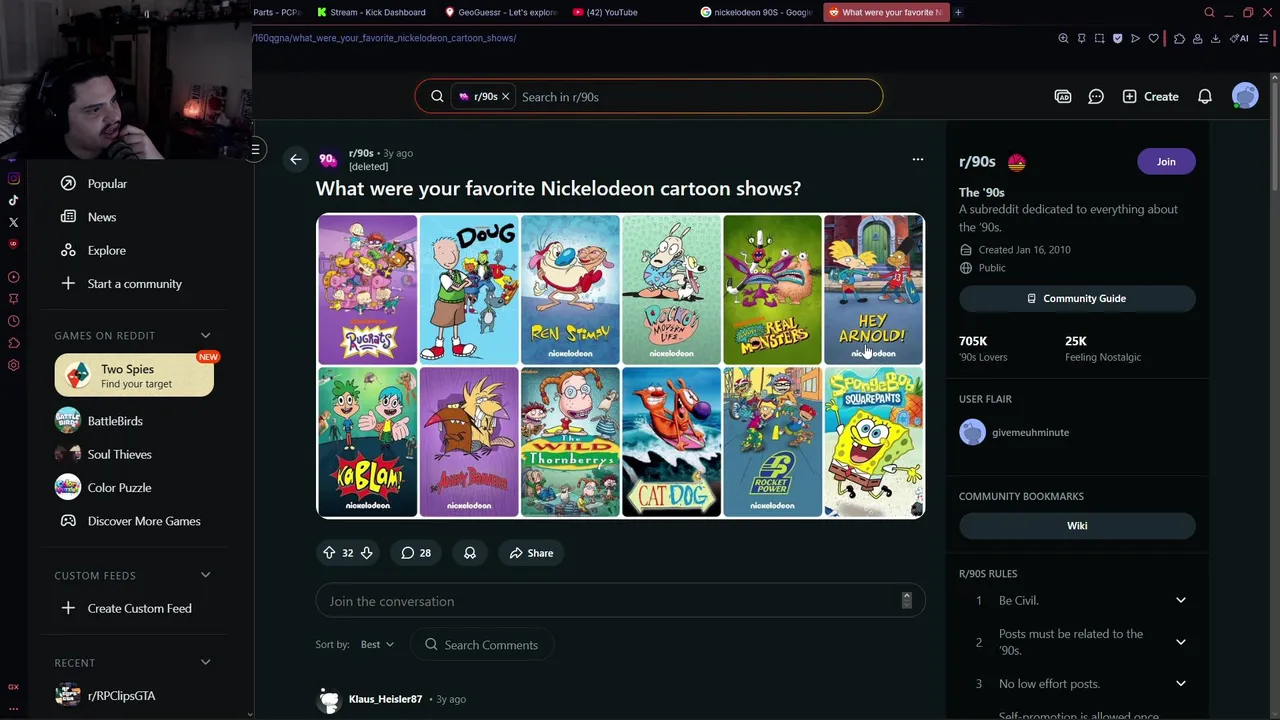Image resolution: width=1280 pixels, height=720 pixels.
Task: Open TikTok in the browser sidebar
Action: click(x=13, y=200)
